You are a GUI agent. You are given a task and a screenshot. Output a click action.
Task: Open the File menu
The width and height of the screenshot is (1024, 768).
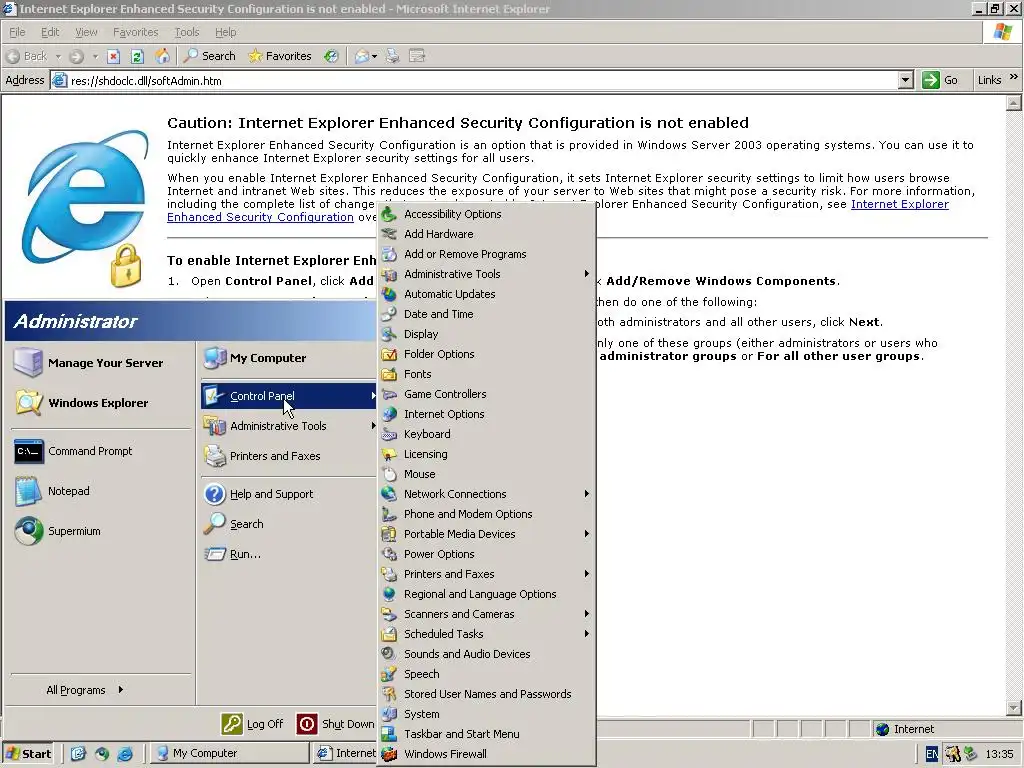point(17,32)
